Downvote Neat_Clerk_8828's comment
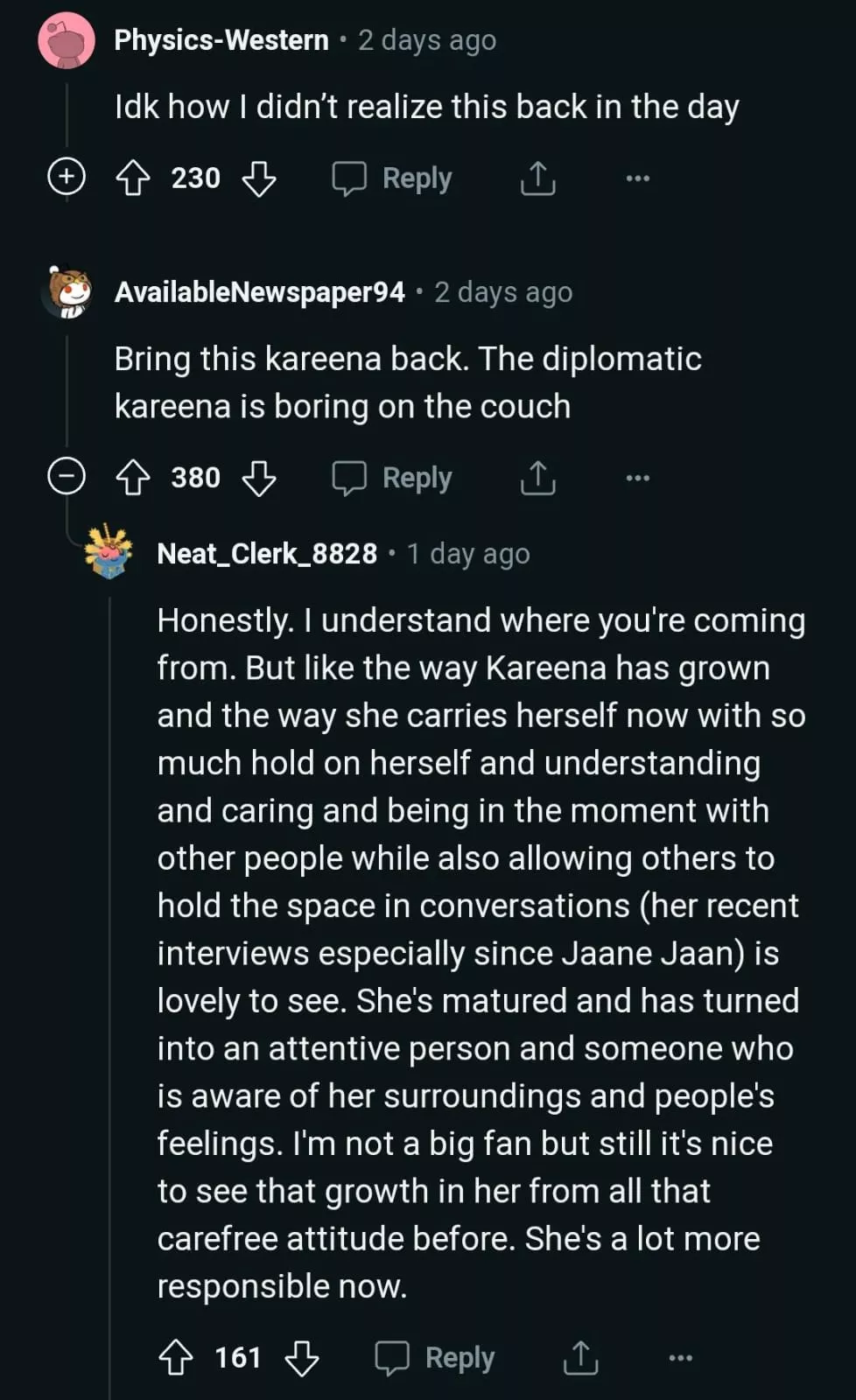Image resolution: width=856 pixels, height=1400 pixels. pos(302,1357)
